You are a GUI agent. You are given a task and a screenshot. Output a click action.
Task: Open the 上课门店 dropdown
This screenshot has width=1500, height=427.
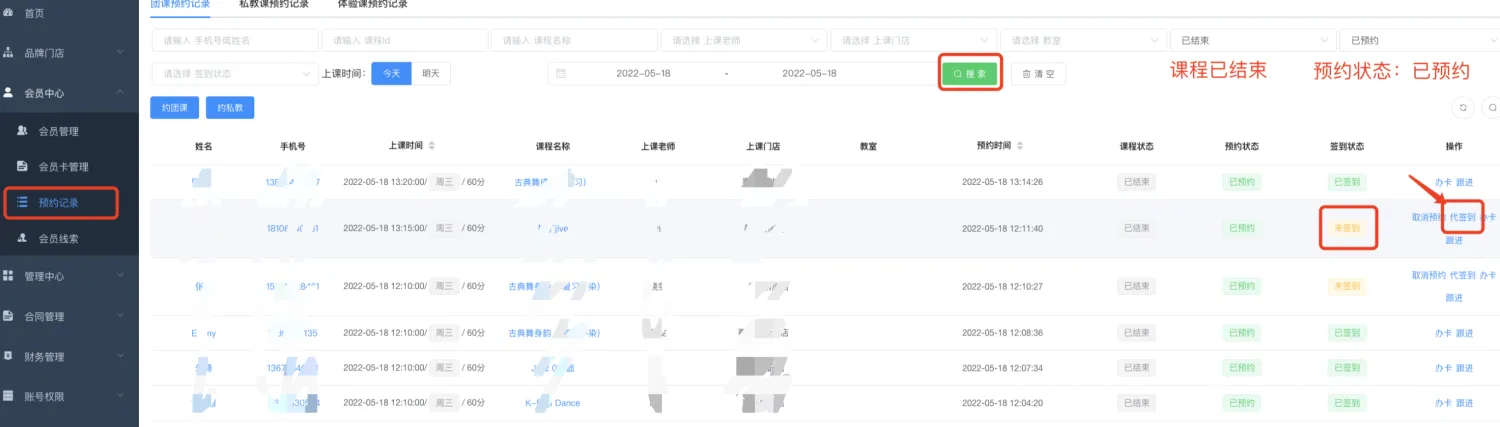912,41
